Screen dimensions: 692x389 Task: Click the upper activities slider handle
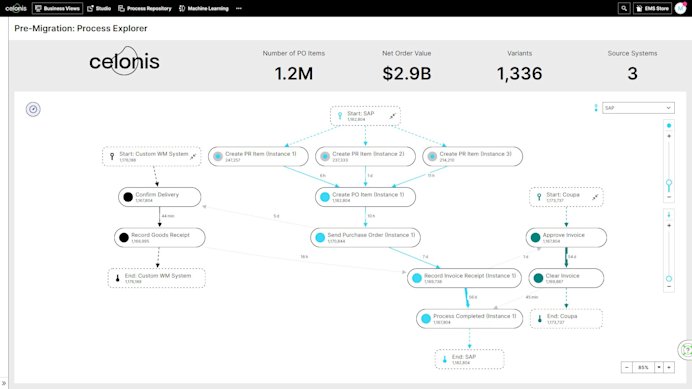click(x=669, y=183)
